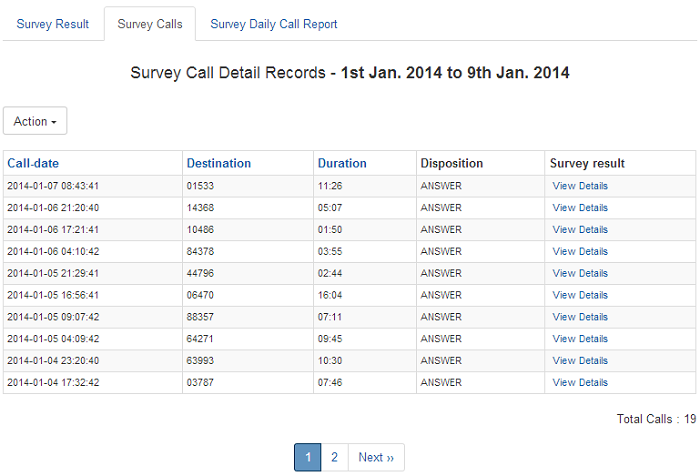Viewport: 700px width, 476px height.
Task: View Details for call to 03787
Action: [580, 383]
